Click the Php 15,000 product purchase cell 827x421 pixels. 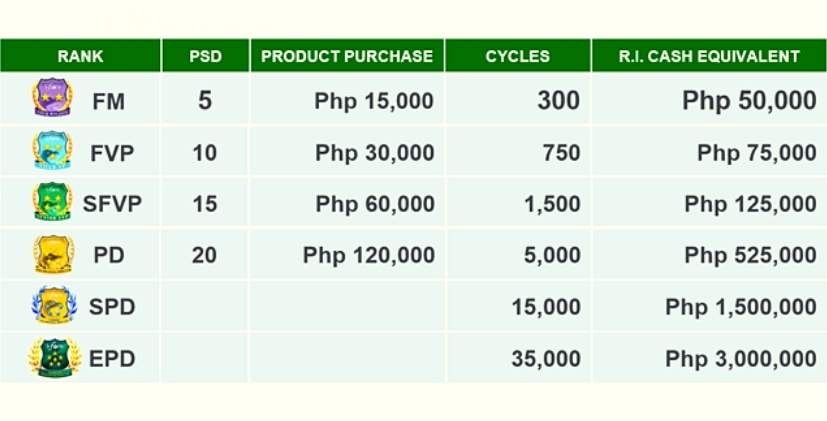pyautogui.click(x=374, y=100)
